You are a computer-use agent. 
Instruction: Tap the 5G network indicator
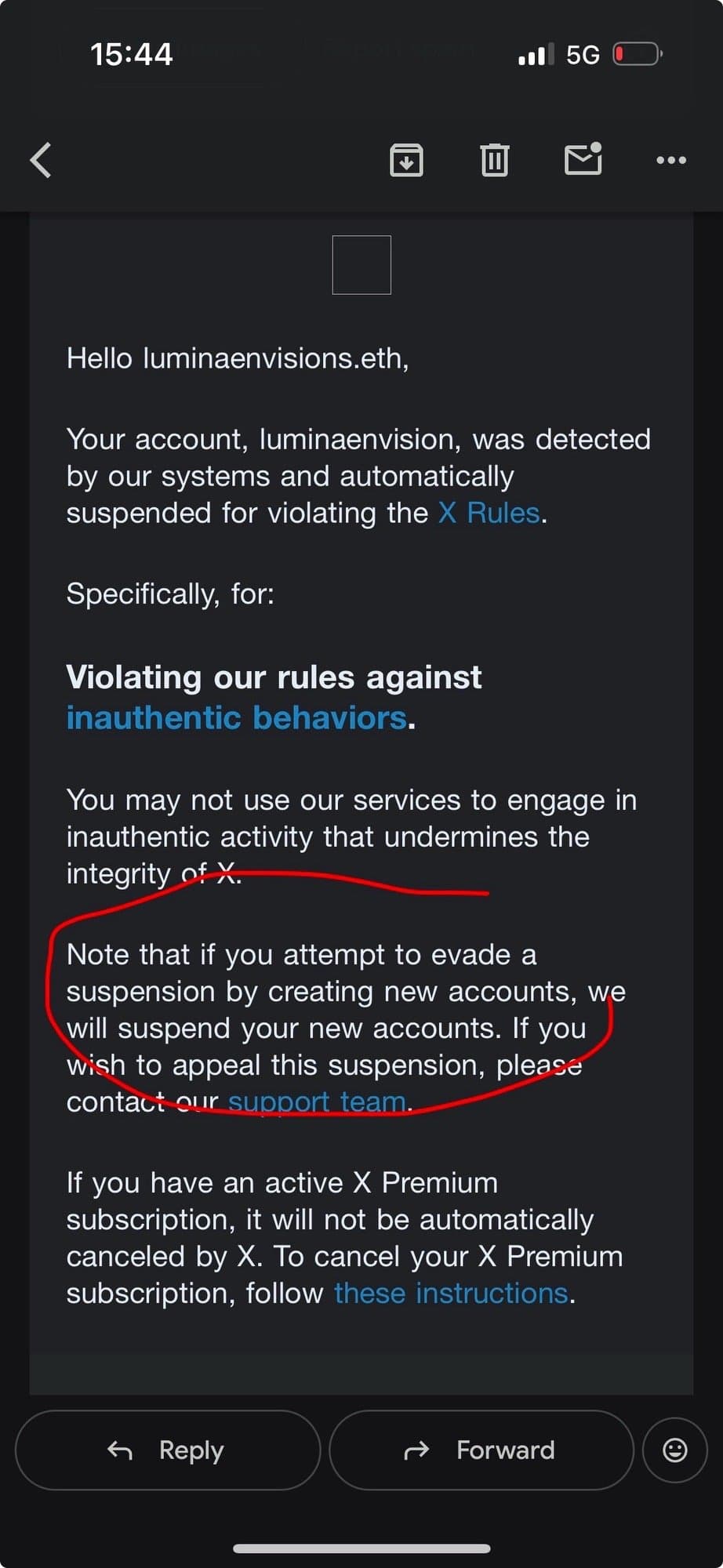pos(583,54)
